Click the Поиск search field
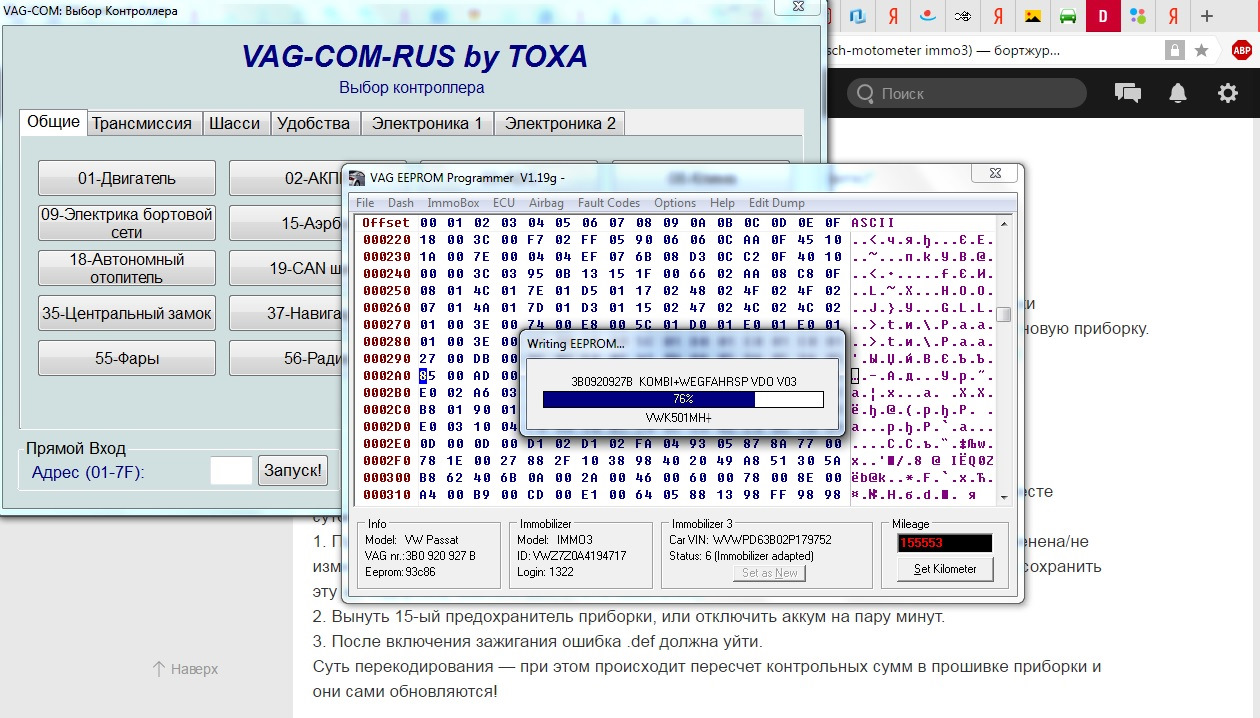 [x=967, y=93]
